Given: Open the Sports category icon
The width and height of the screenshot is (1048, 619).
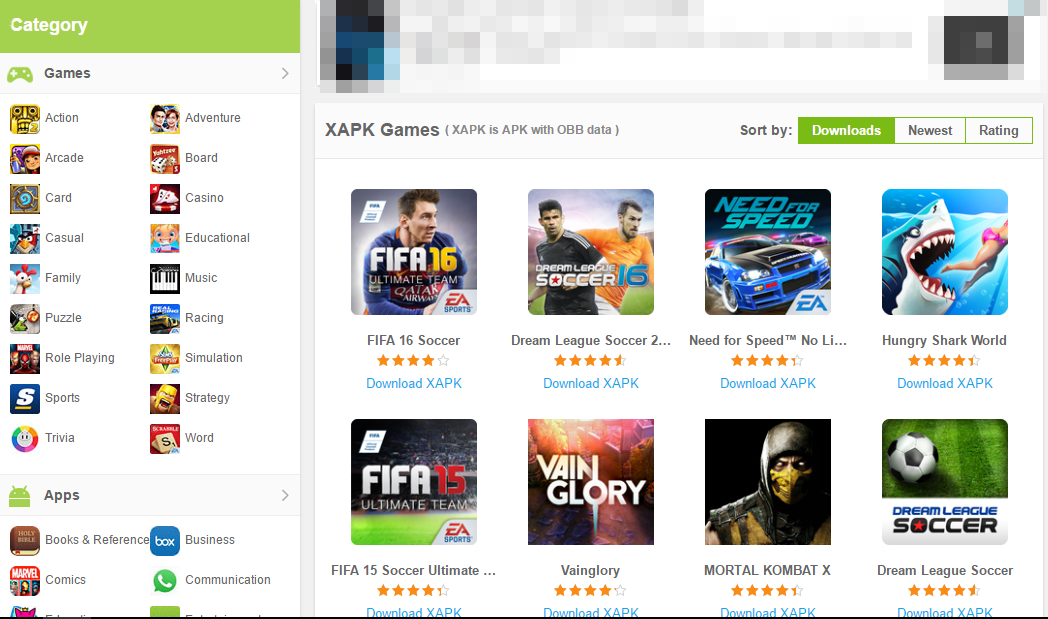Looking at the screenshot, I should click(x=25, y=399).
